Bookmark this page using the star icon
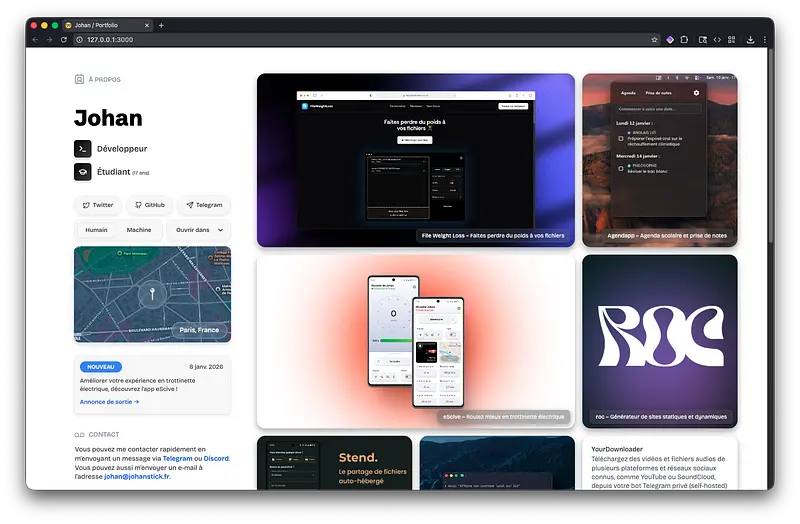800x524 pixels. 655,40
